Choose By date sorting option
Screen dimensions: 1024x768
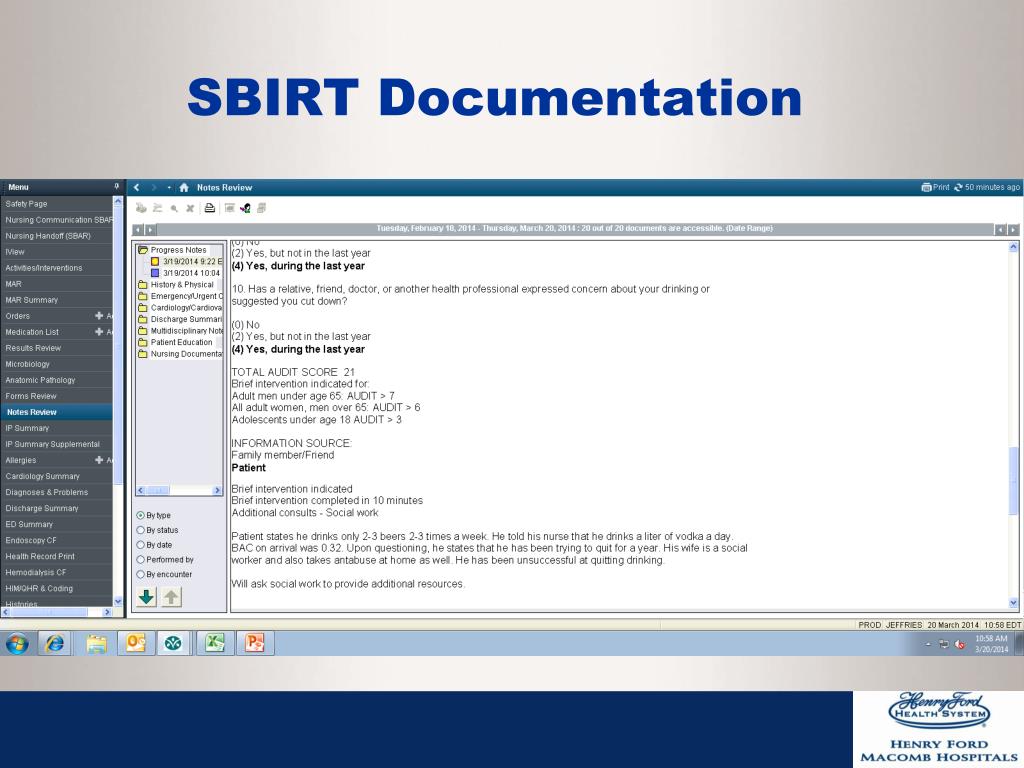tap(141, 544)
